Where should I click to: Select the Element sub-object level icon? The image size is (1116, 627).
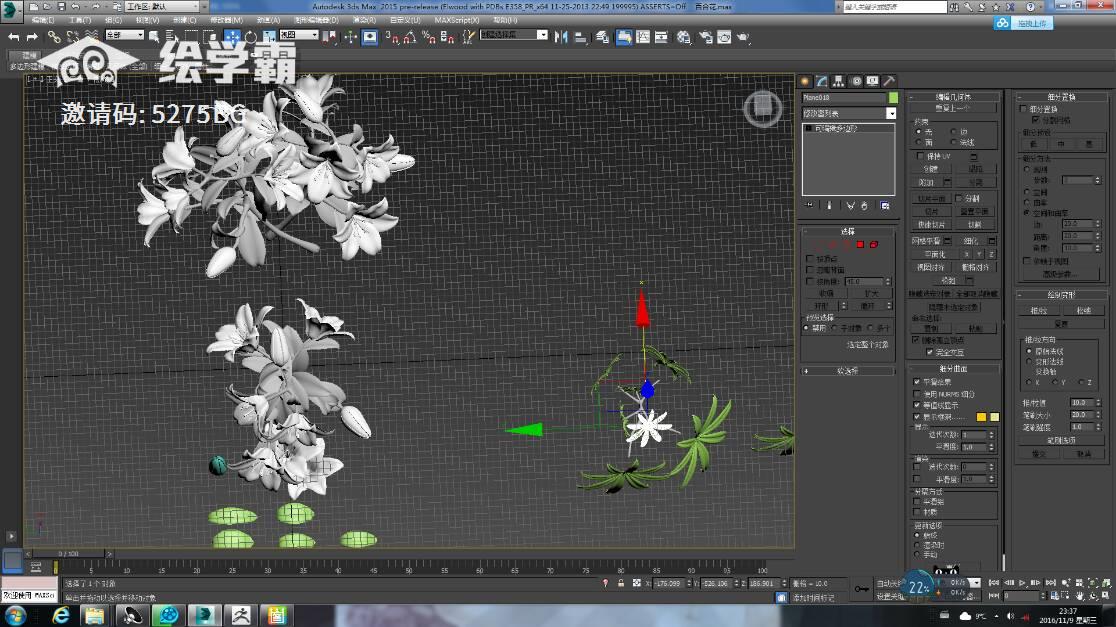(x=873, y=244)
